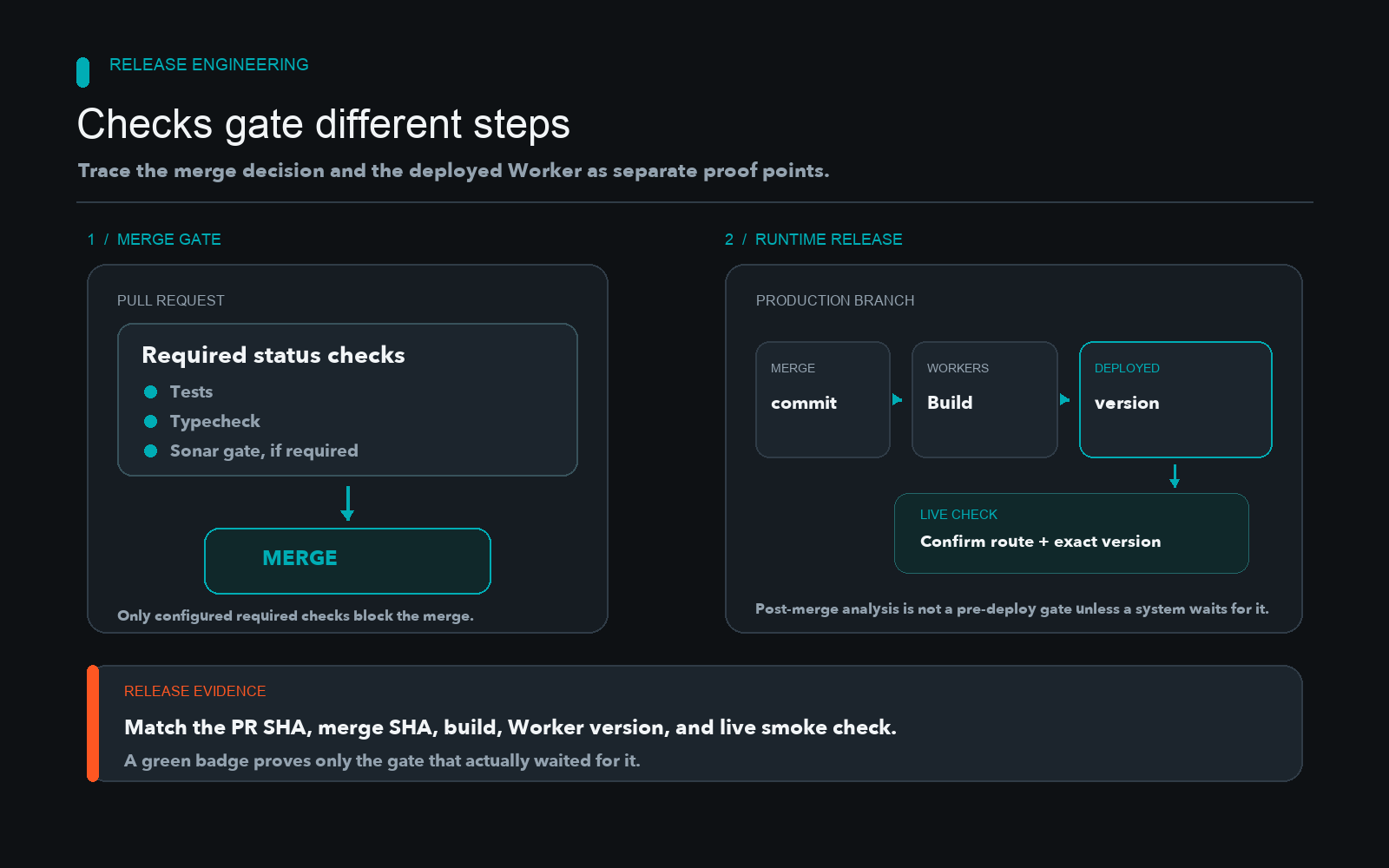The height and width of the screenshot is (868, 1389).
Task: Click the RELEASE EVIDENCE label
Action: click(195, 691)
